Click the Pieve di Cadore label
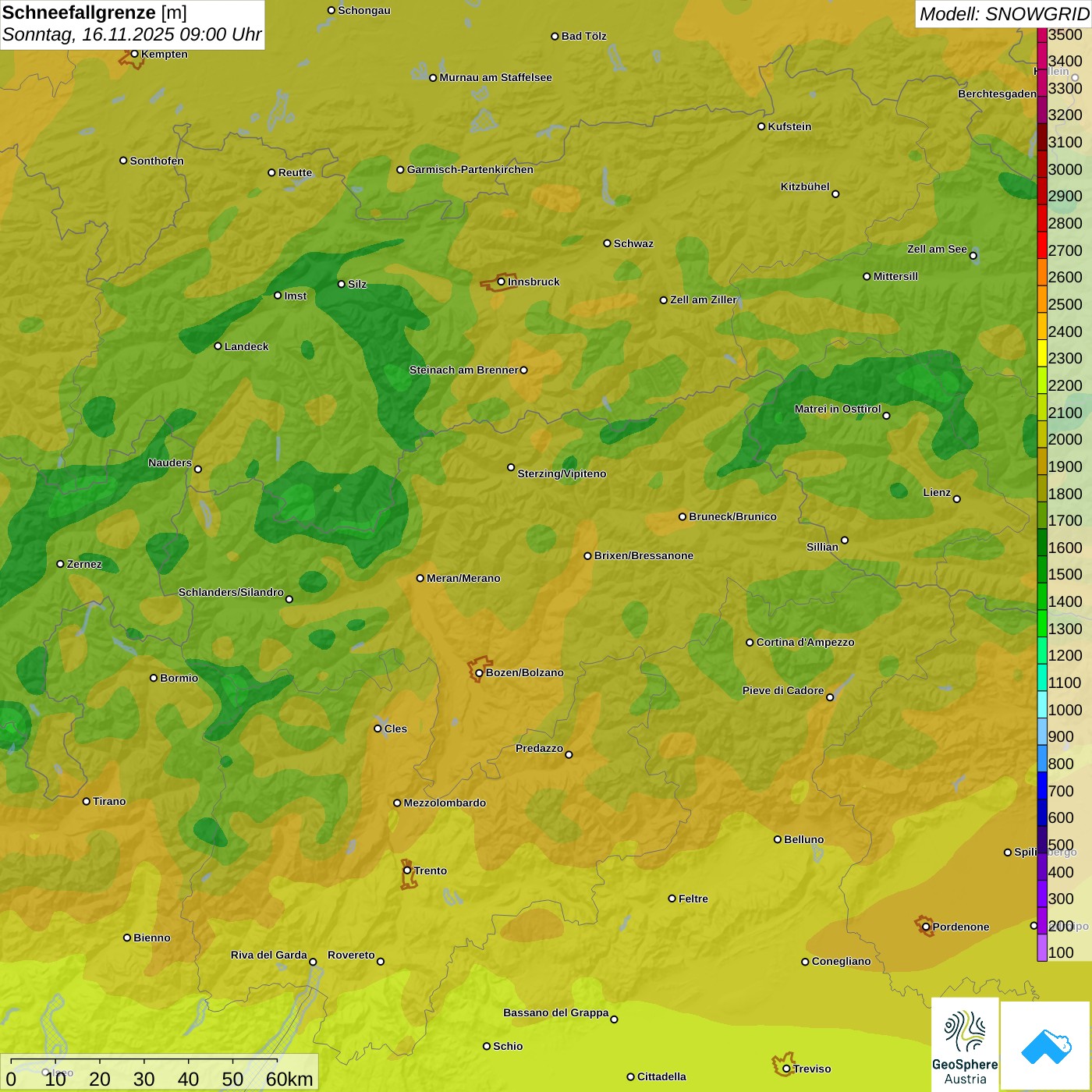The width and height of the screenshot is (1092, 1092). [x=783, y=690]
